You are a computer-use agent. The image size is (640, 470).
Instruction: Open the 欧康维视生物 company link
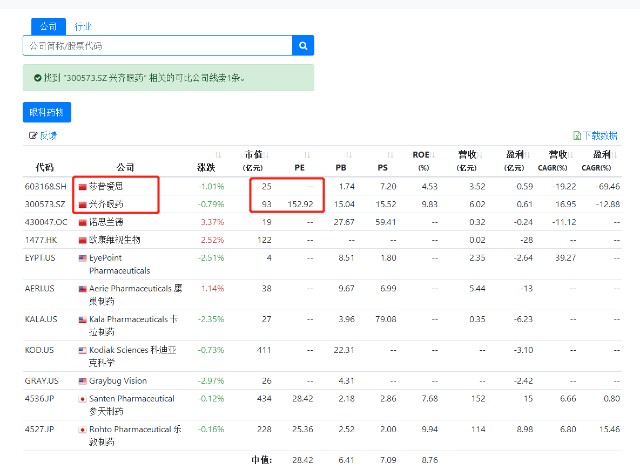[115, 240]
